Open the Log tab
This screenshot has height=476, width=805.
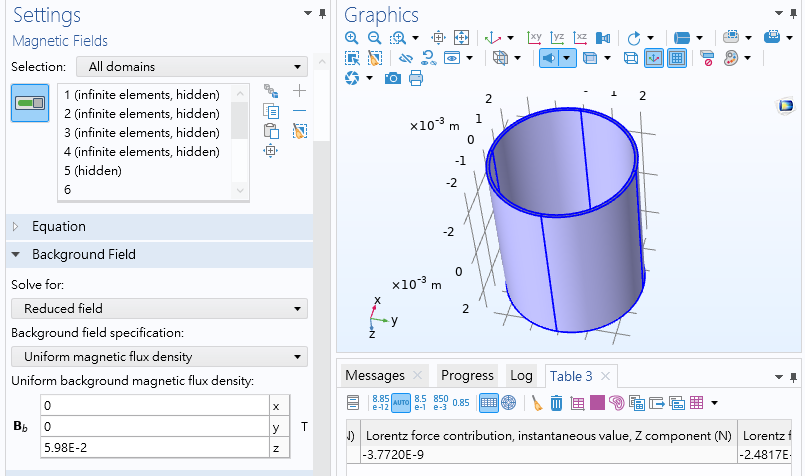pos(521,376)
